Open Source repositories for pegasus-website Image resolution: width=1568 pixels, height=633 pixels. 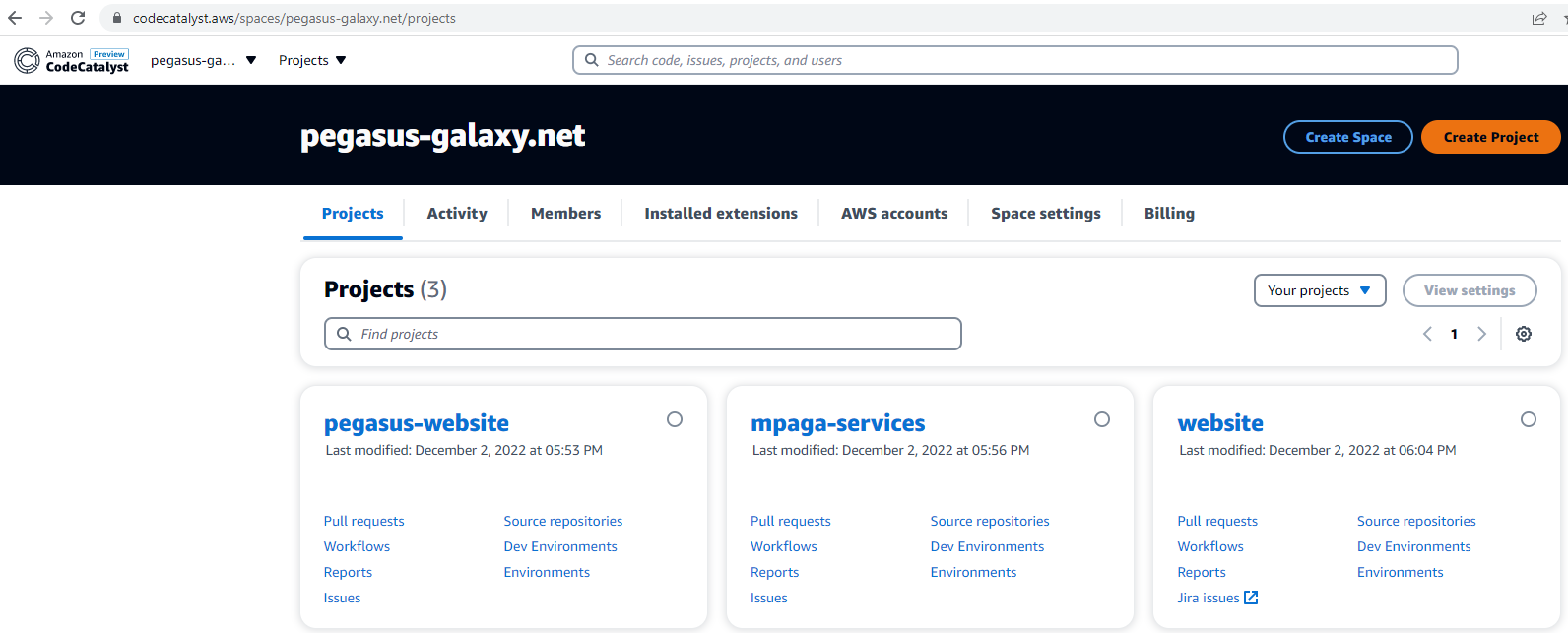click(x=563, y=521)
